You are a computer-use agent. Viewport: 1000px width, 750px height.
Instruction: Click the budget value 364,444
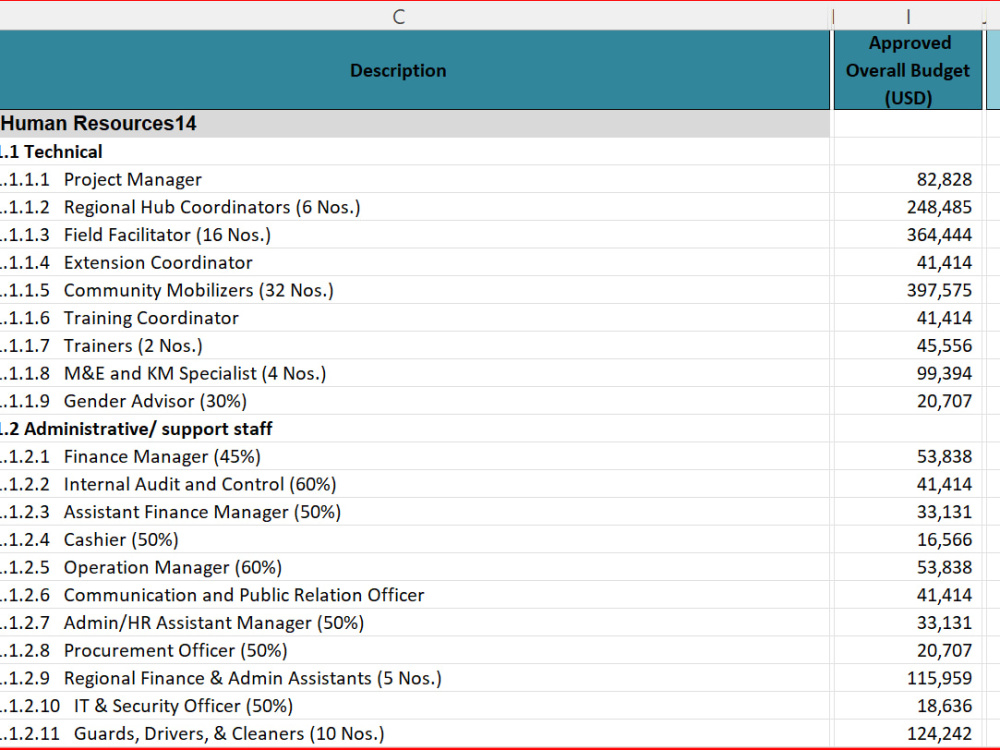coord(908,235)
